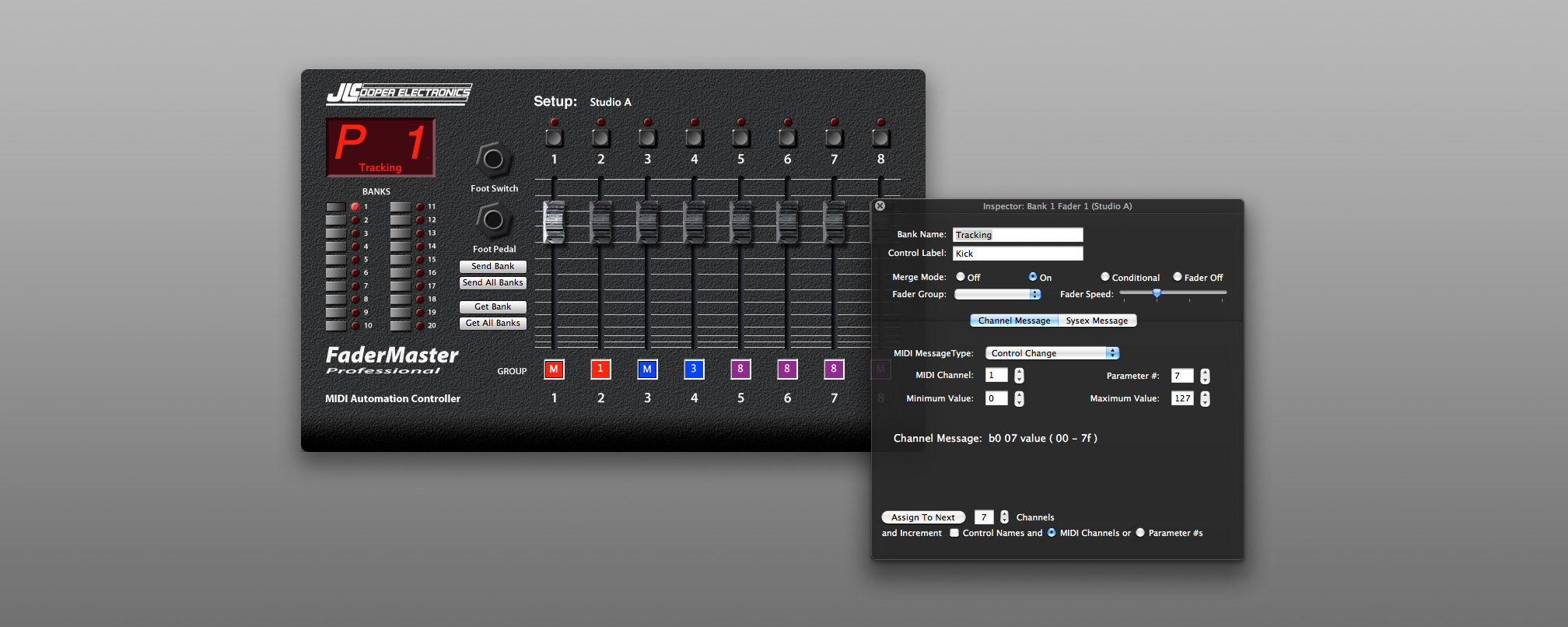Click the Setup name Studio A
The width and height of the screenshot is (1568, 627).
point(611,102)
